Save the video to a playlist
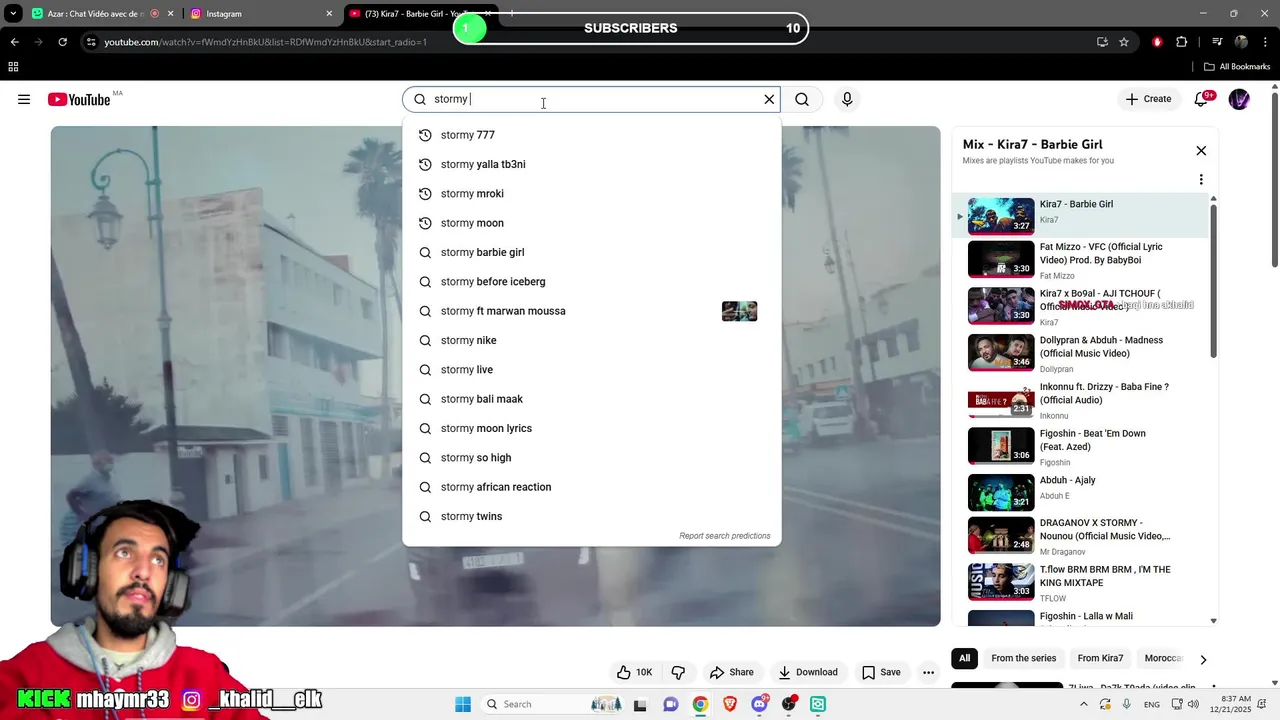 click(881, 672)
